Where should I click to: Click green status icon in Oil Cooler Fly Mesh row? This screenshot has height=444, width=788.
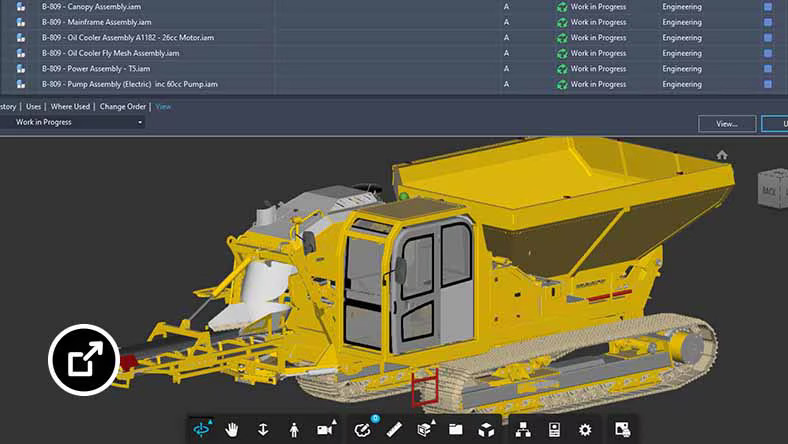click(562, 53)
